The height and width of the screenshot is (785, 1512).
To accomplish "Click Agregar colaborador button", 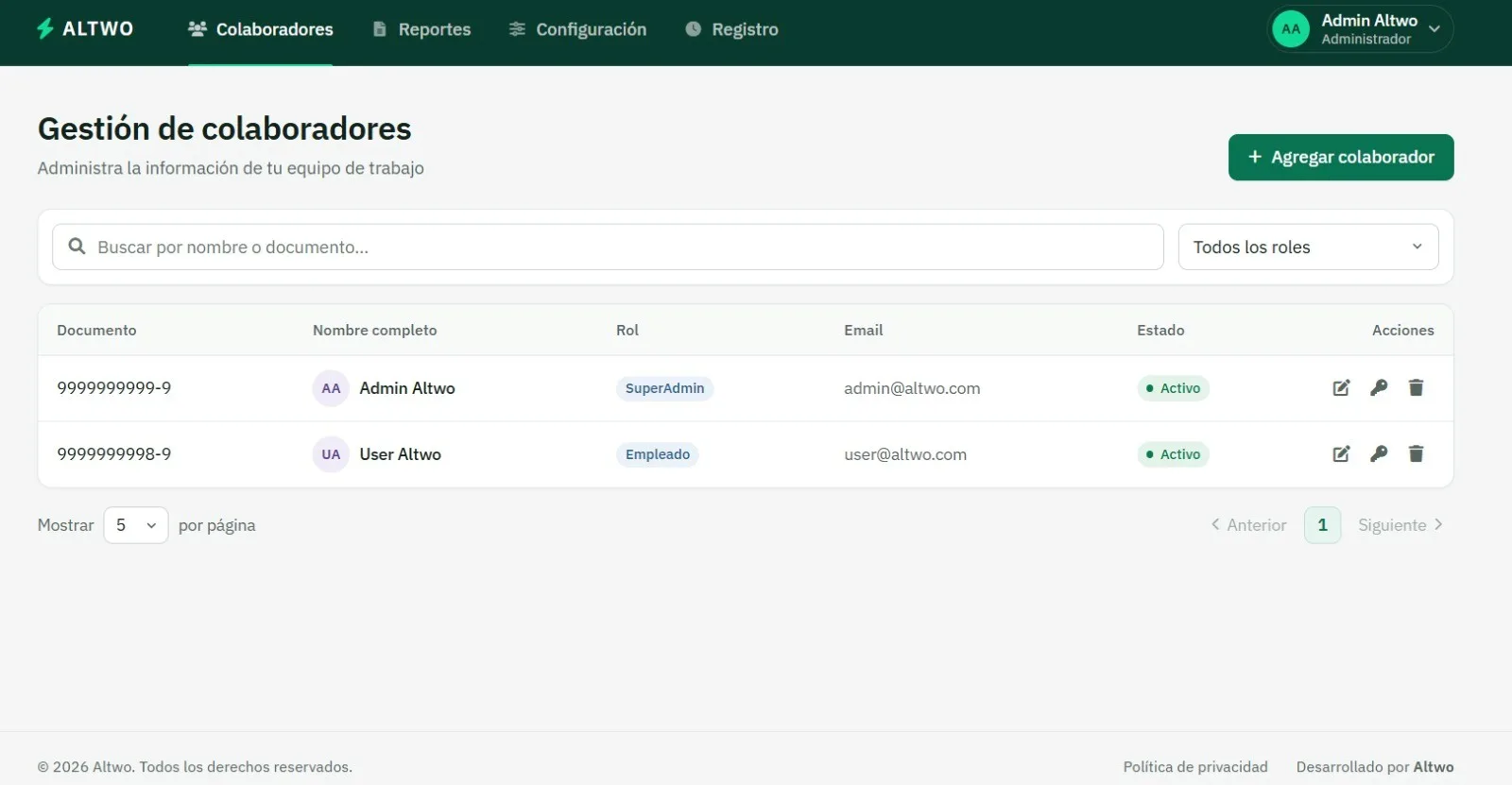I will pos(1341,157).
